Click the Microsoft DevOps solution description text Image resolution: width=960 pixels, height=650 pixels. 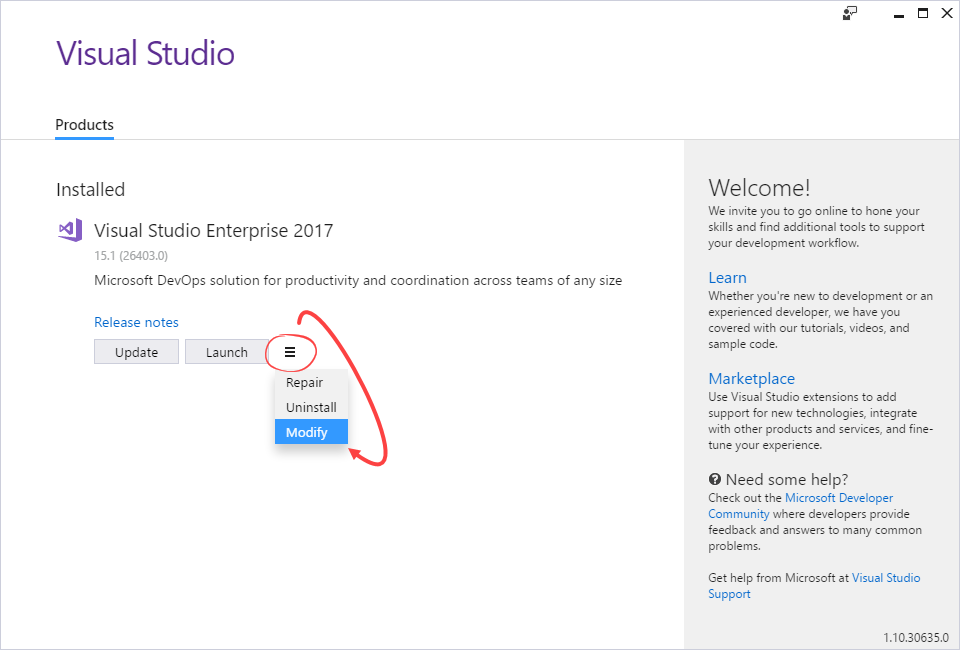[358, 280]
